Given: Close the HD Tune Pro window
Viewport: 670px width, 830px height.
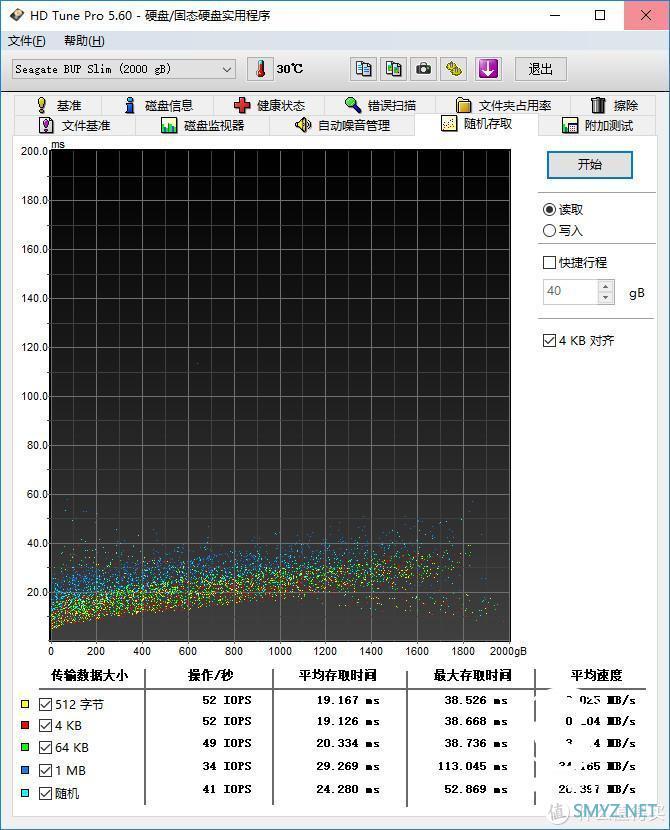Looking at the screenshot, I should coord(646,15).
